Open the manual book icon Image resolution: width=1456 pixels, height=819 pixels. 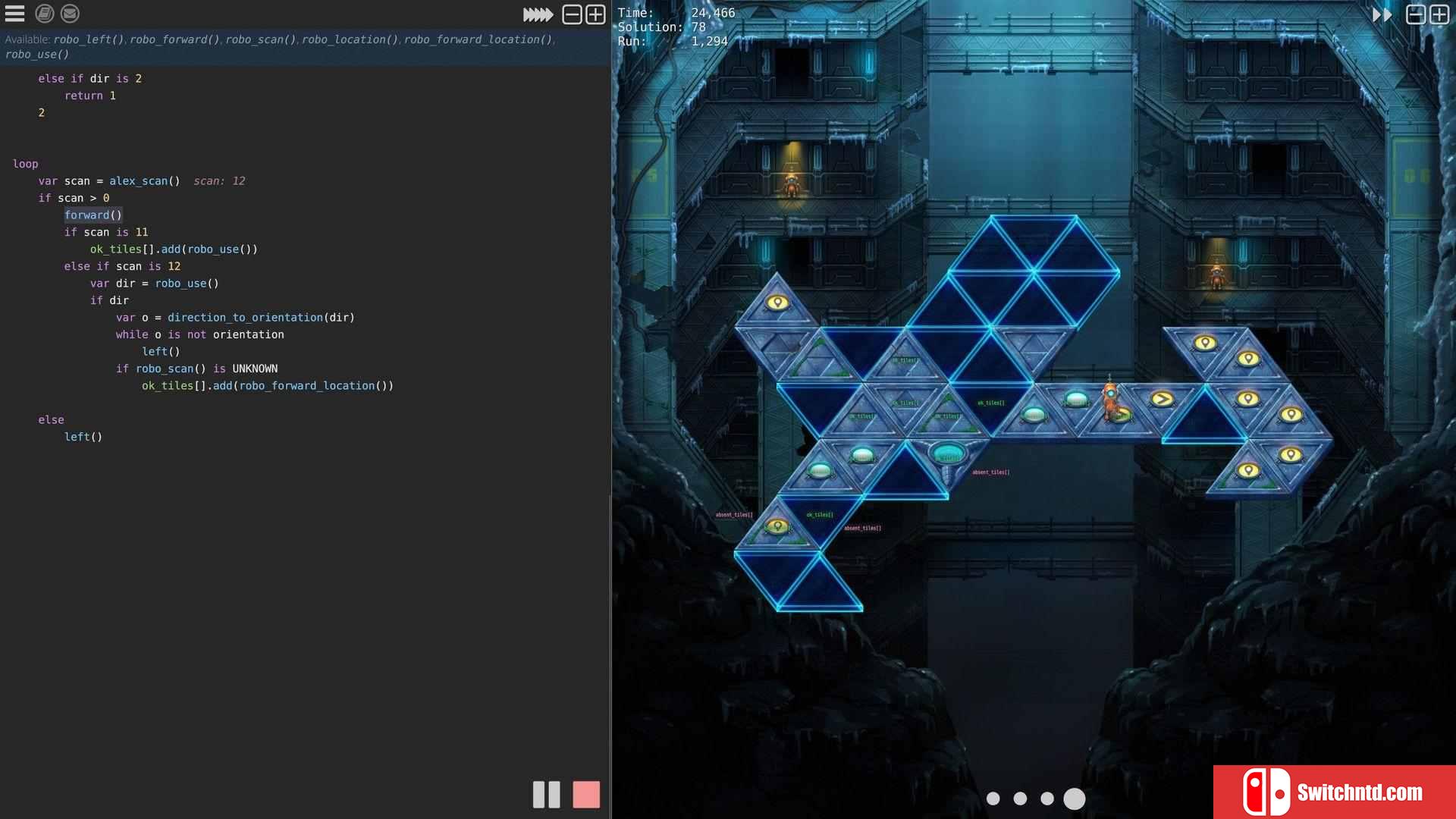[44, 14]
